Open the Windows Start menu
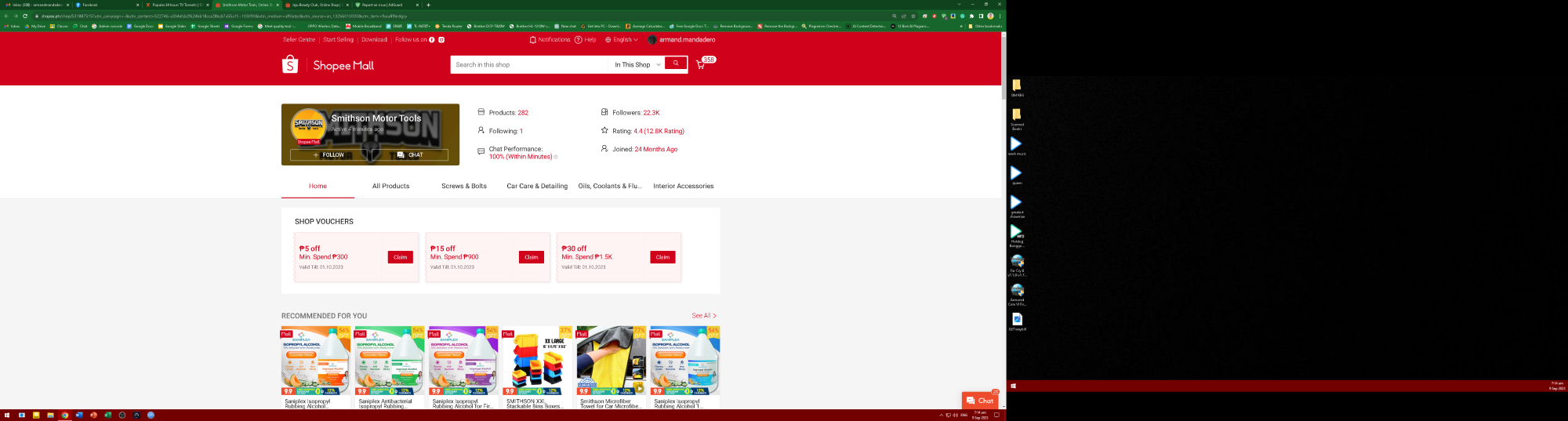This screenshot has width=1568, height=421. coord(7,415)
